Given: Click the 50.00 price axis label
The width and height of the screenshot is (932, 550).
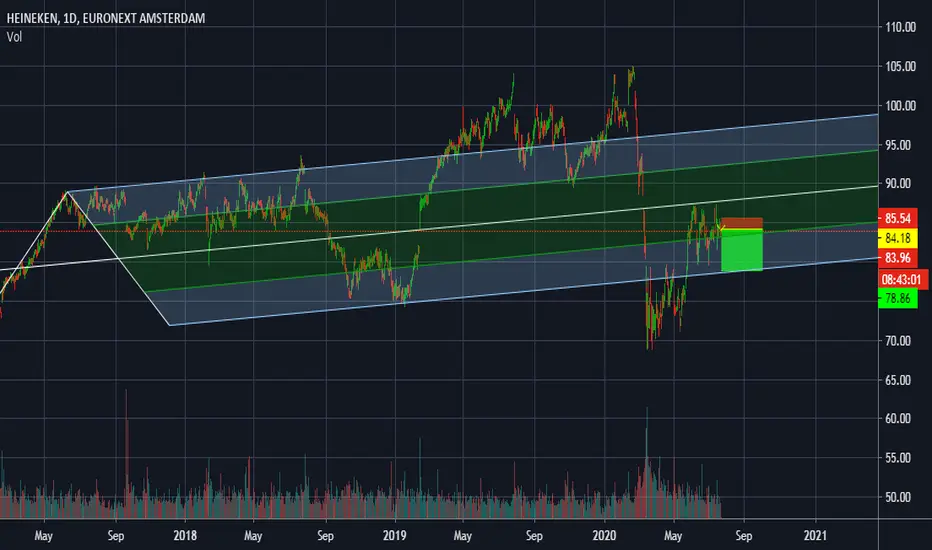Looking at the screenshot, I should (898, 497).
